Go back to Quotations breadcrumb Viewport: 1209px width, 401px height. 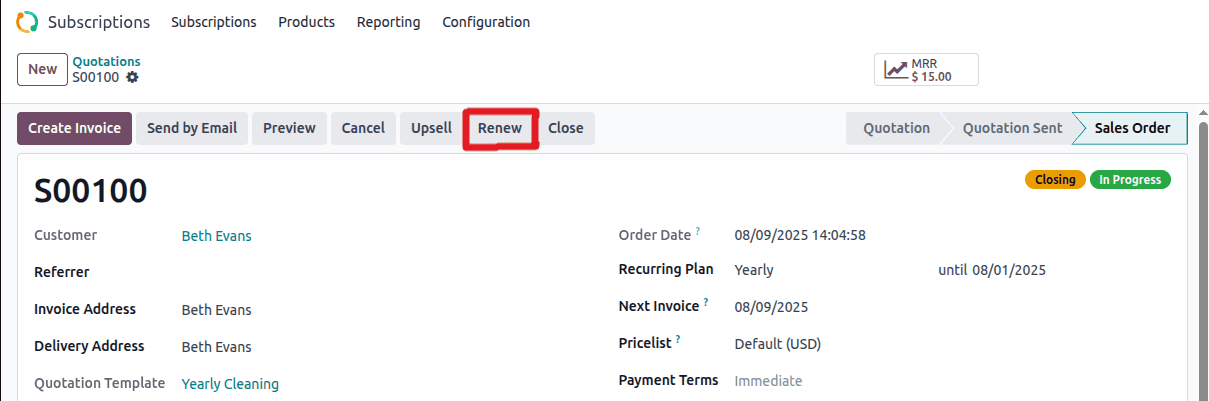tap(106, 62)
